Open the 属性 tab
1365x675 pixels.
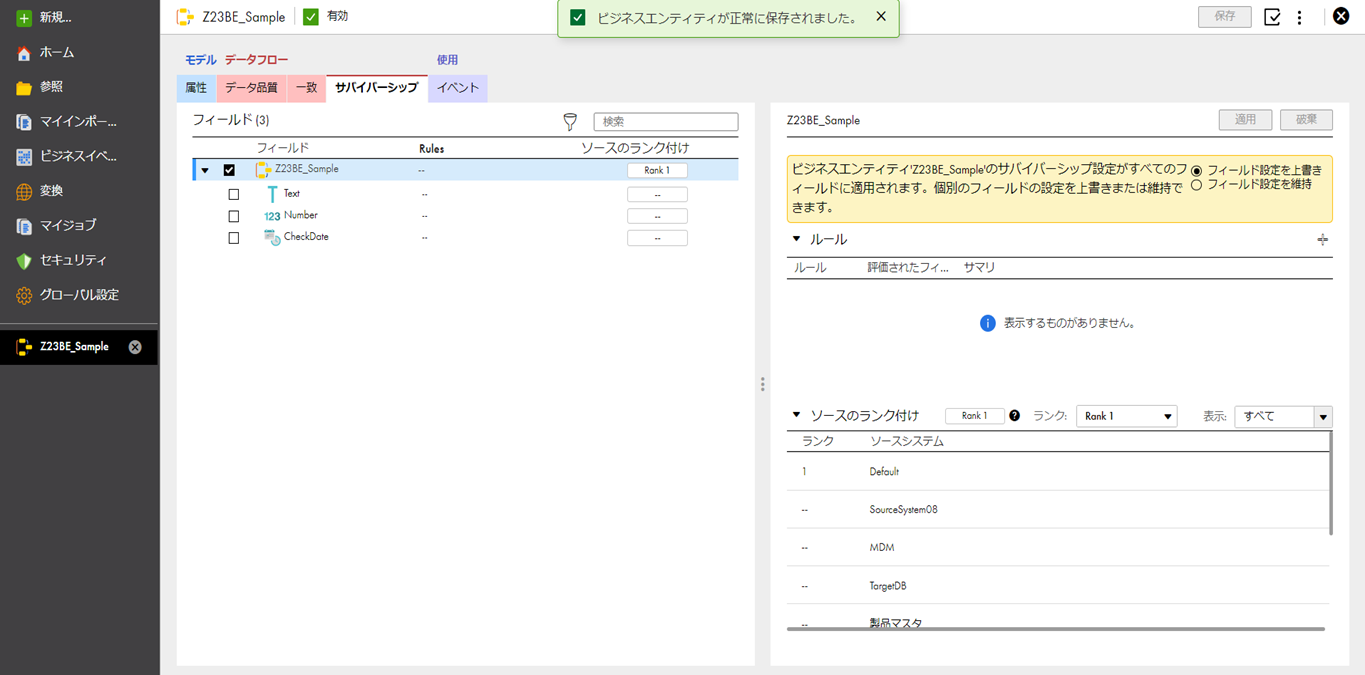196,88
